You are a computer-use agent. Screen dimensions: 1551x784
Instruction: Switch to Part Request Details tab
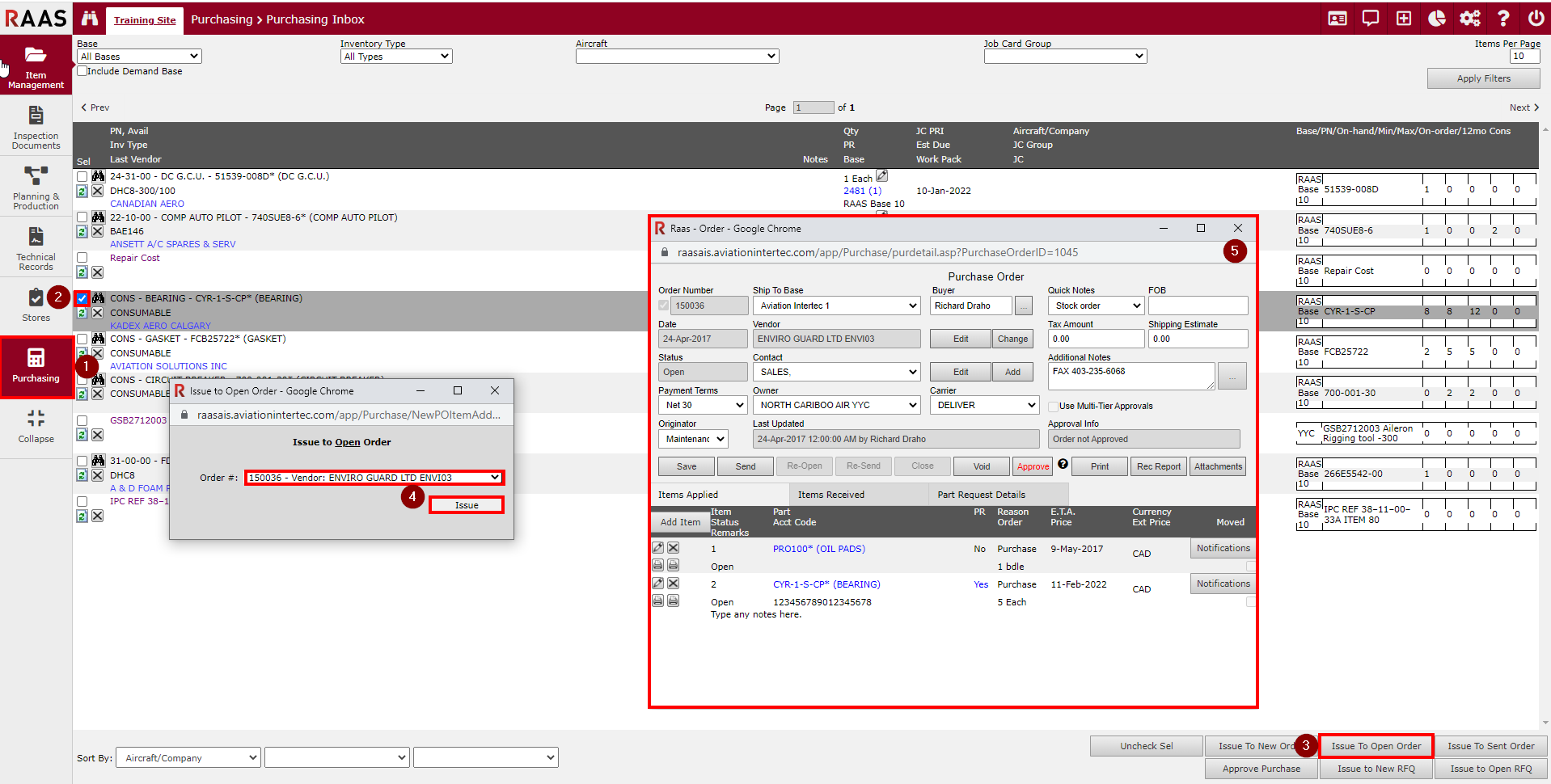[981, 495]
